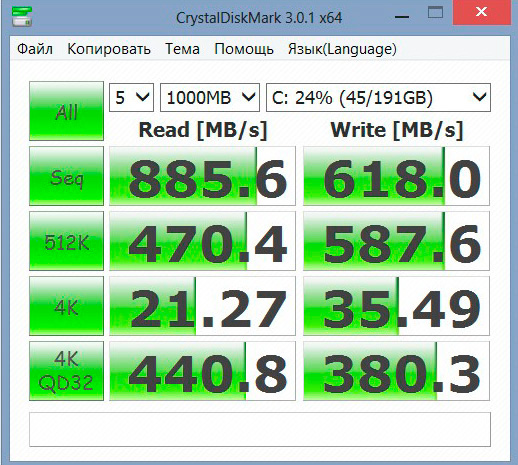Maximize the CrystalDiskMark window

coord(435,13)
